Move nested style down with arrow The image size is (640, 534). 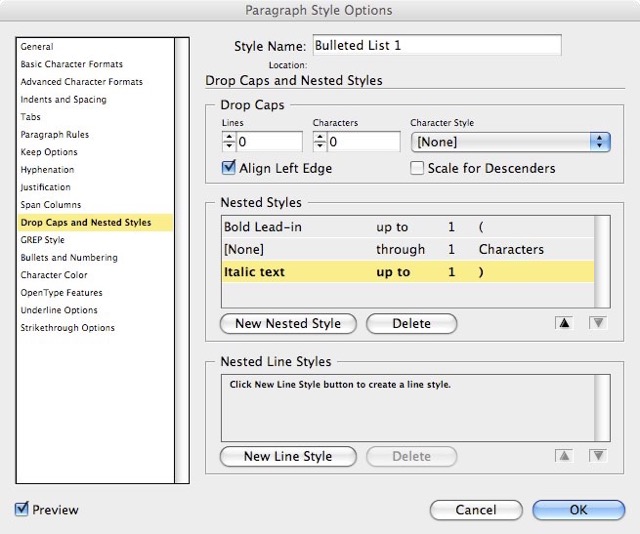(x=597, y=324)
